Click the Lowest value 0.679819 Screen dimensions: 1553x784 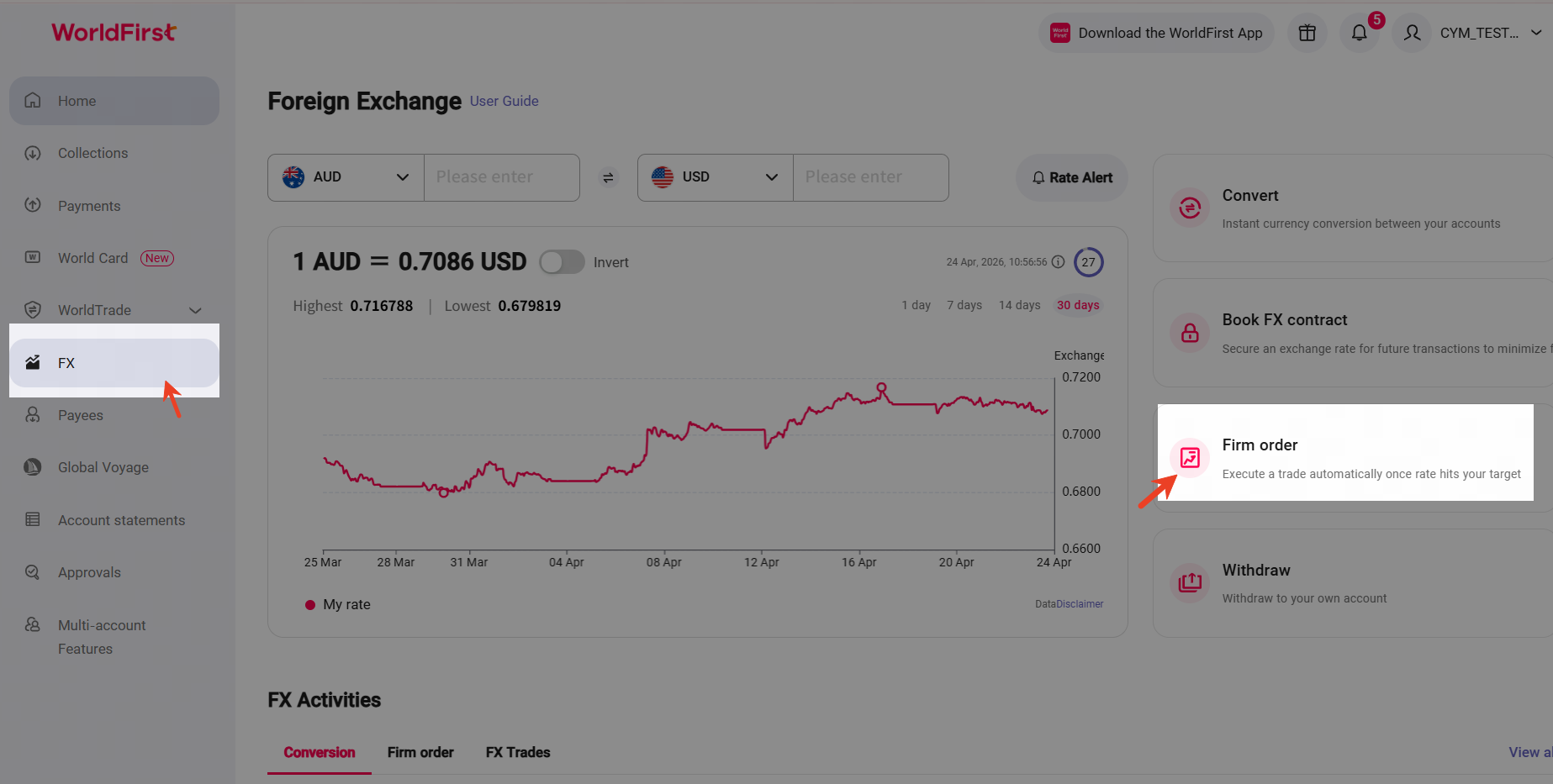(x=530, y=306)
